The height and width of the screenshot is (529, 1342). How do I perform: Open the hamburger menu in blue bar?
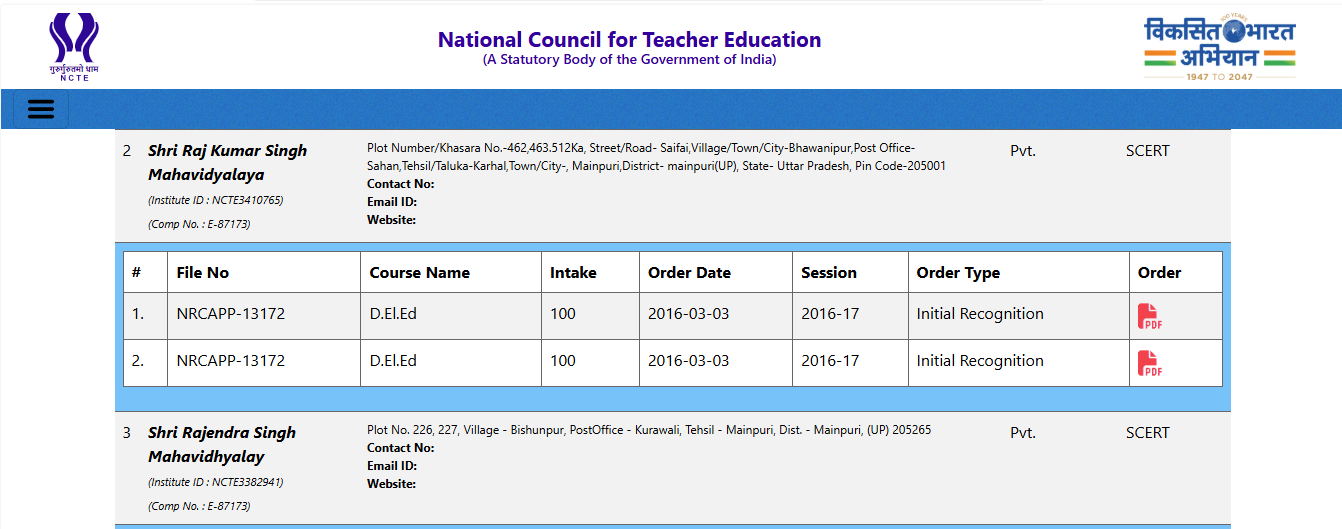tap(41, 109)
